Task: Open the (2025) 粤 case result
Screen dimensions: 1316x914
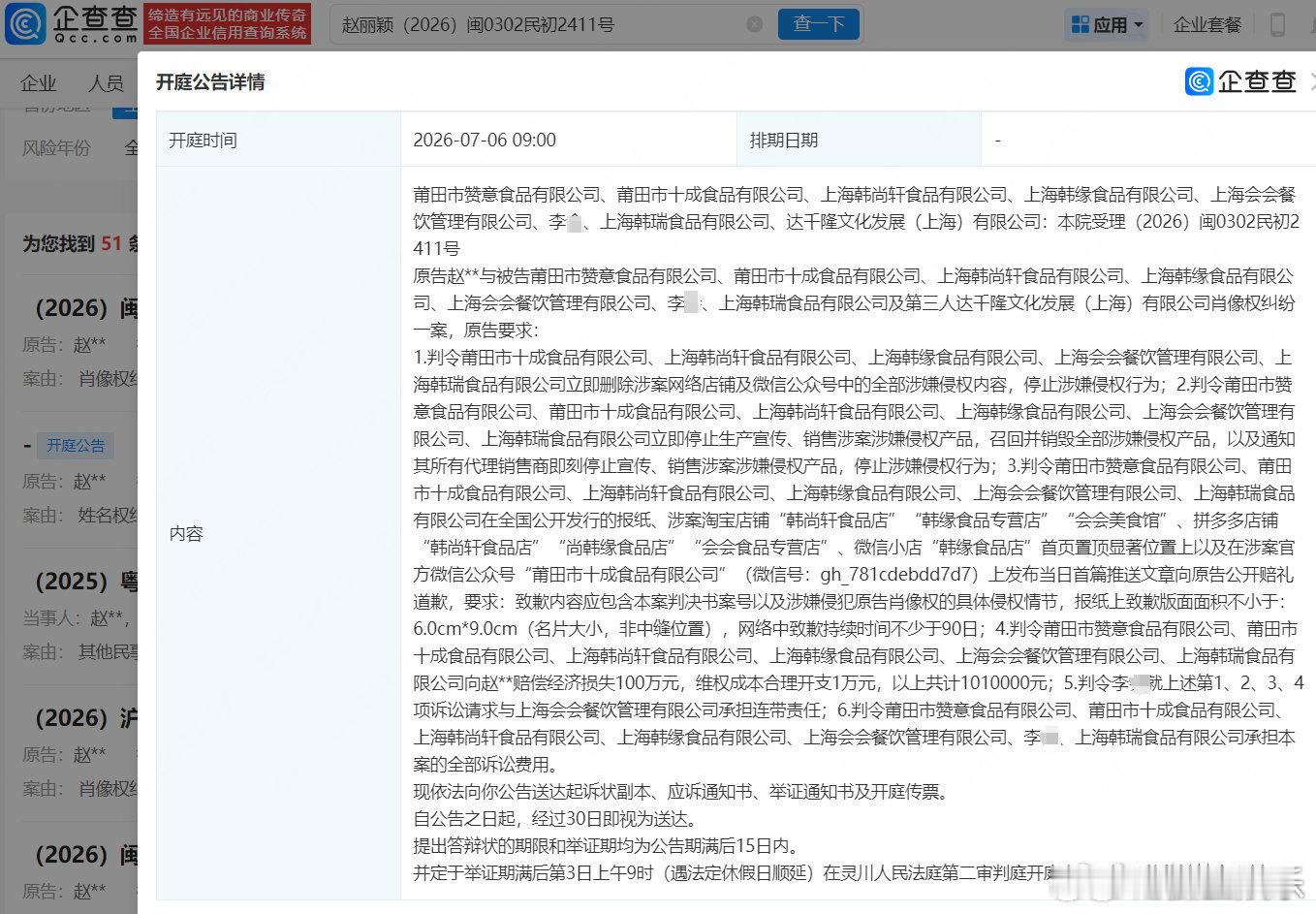Action: coord(85,582)
